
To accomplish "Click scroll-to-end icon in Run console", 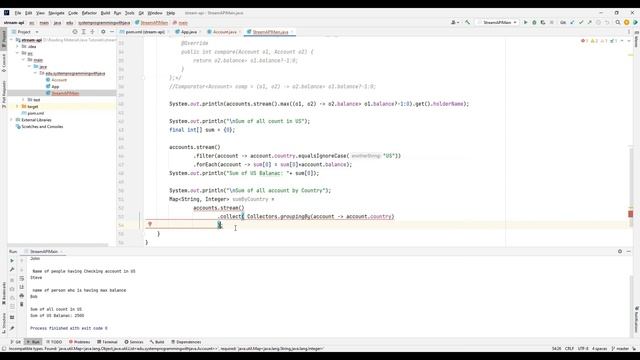I will point(22,287).
